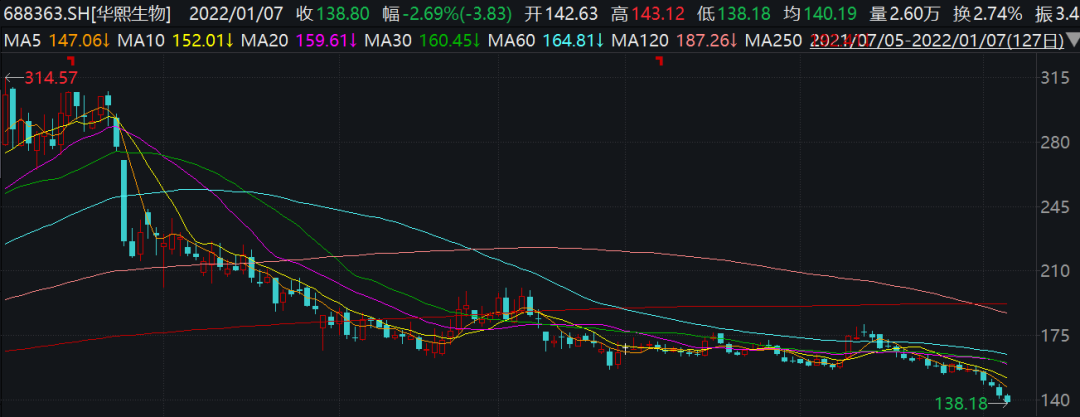Screen dimensions: 1080x417
Task: Click the 315 price axis label
Action: [x=1055, y=78]
